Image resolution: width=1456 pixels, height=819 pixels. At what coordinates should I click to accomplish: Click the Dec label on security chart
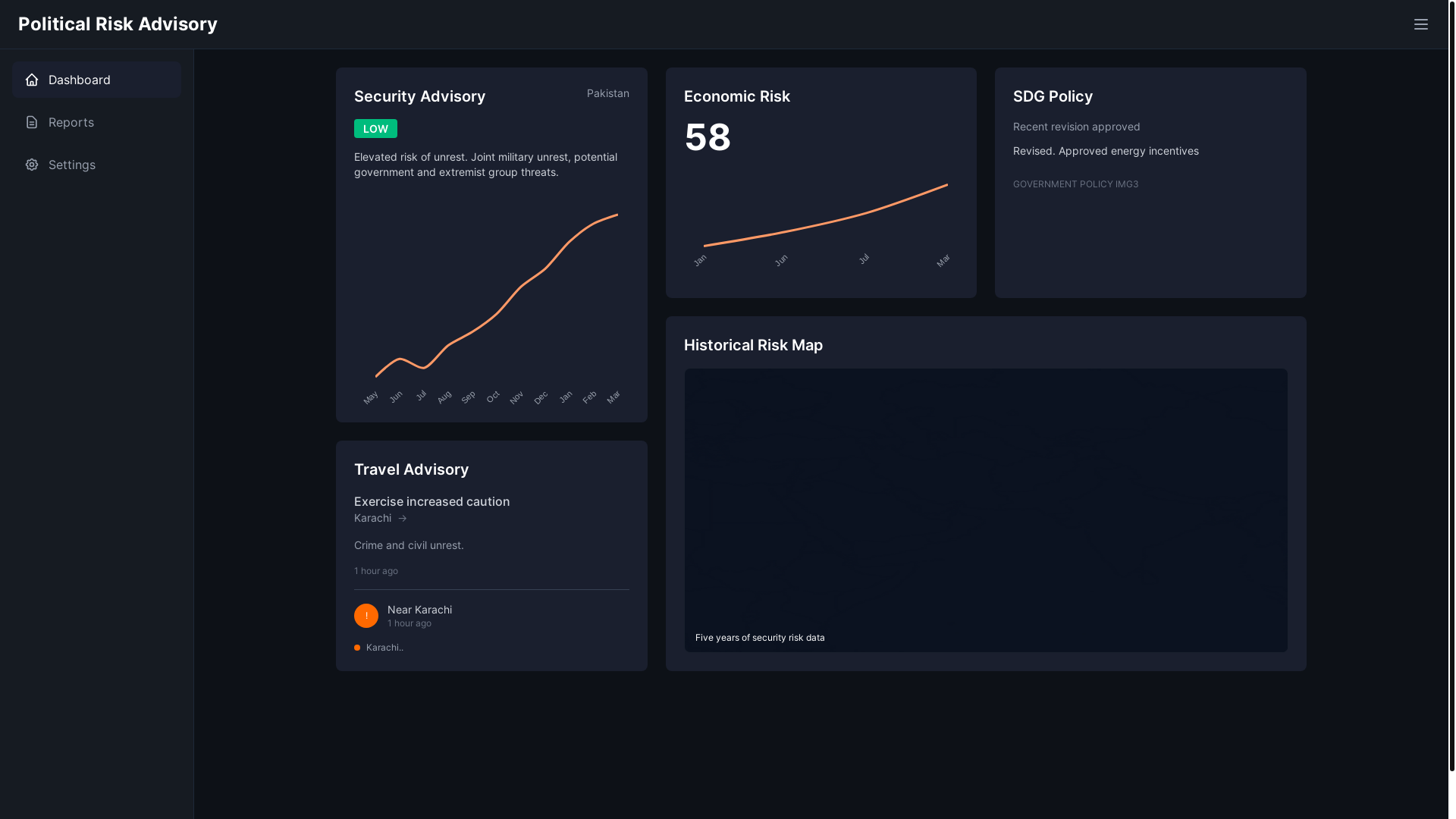pos(541,397)
